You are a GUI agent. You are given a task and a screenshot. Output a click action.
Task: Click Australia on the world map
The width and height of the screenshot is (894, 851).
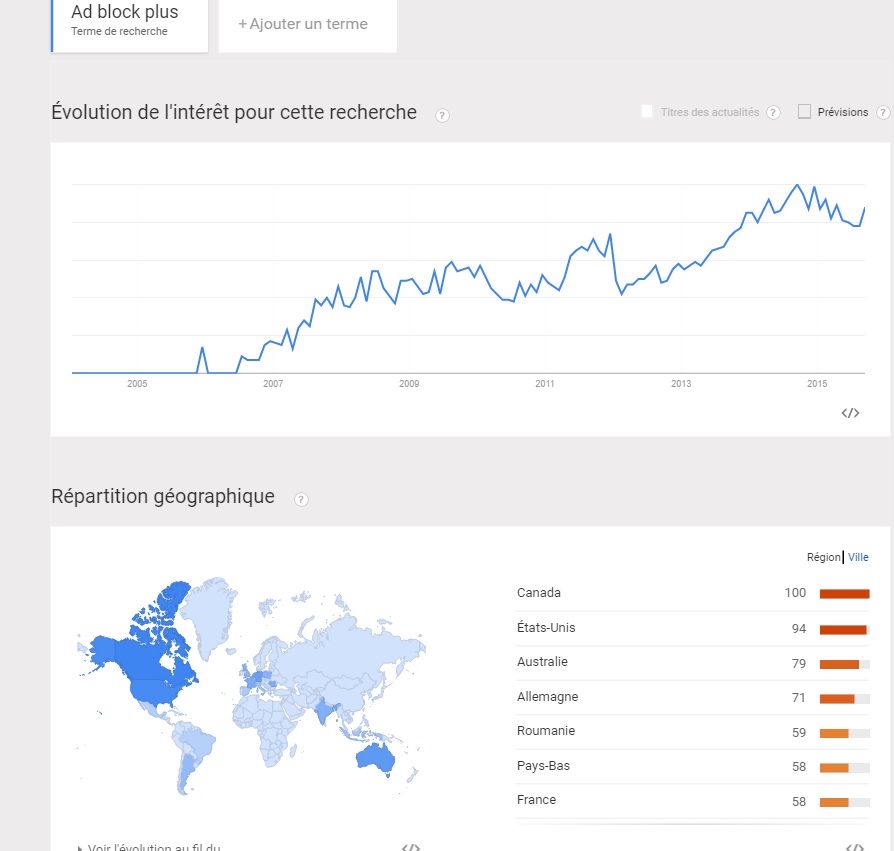[x=375, y=759]
